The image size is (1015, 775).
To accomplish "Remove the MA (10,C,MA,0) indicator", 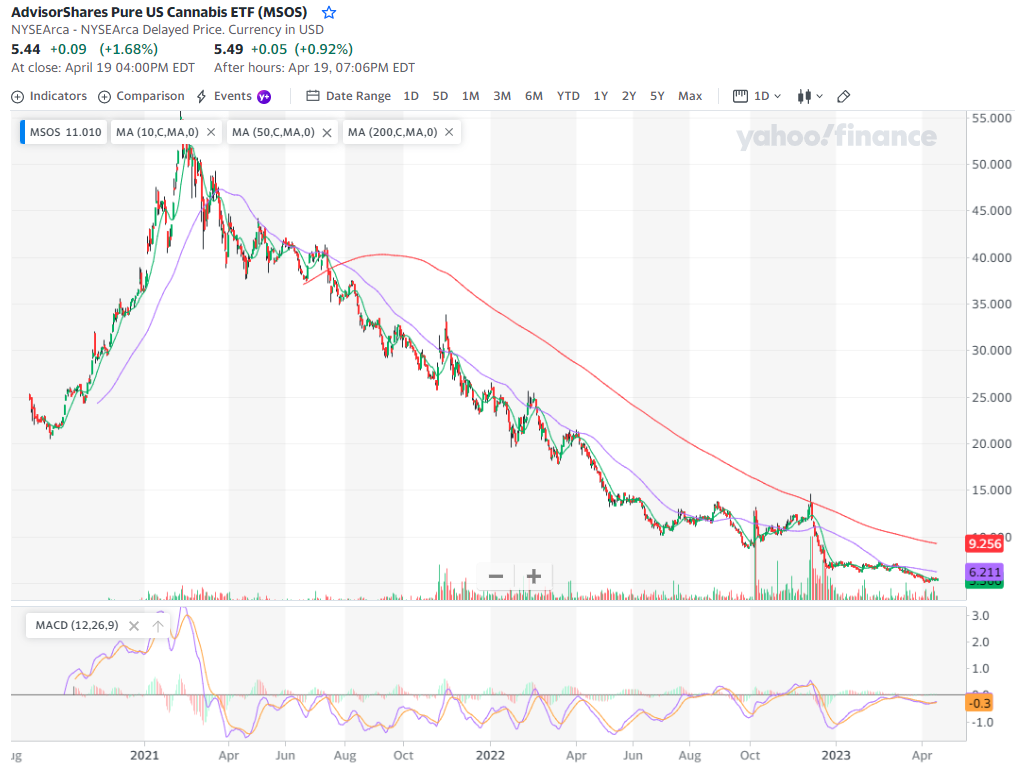I will pyautogui.click(x=211, y=132).
